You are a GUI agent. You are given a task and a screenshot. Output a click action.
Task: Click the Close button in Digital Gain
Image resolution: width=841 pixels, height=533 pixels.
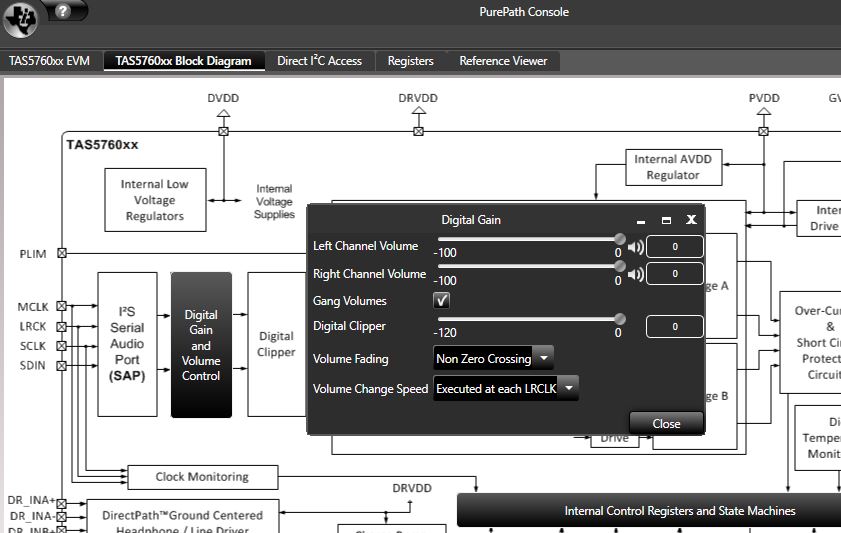pos(666,423)
